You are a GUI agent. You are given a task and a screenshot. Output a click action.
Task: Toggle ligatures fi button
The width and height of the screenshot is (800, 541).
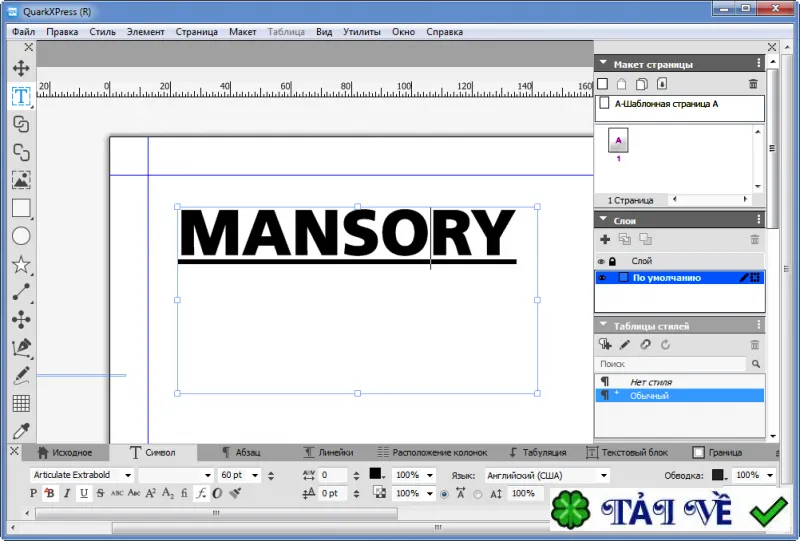(184, 493)
